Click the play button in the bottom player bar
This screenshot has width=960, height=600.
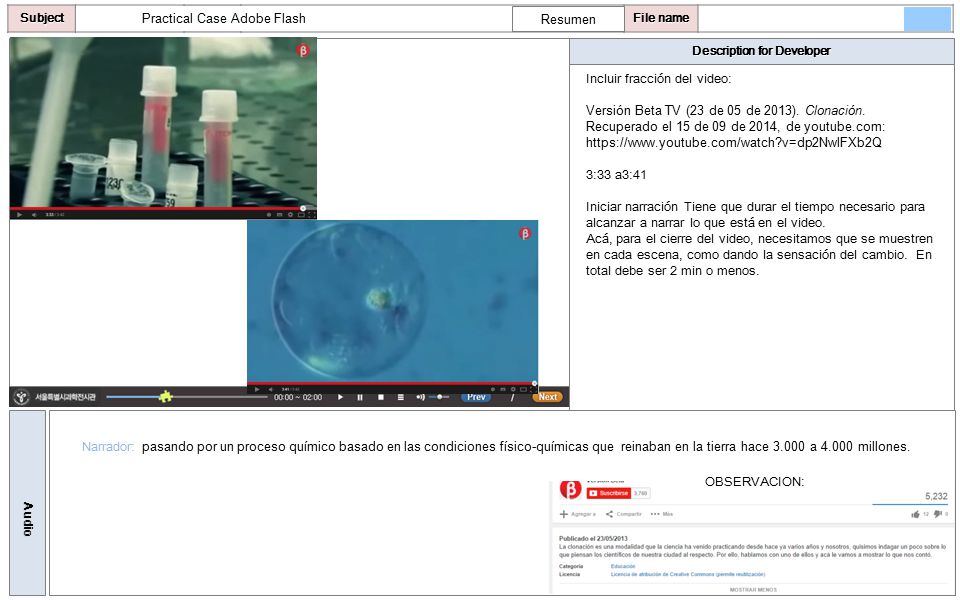point(340,397)
